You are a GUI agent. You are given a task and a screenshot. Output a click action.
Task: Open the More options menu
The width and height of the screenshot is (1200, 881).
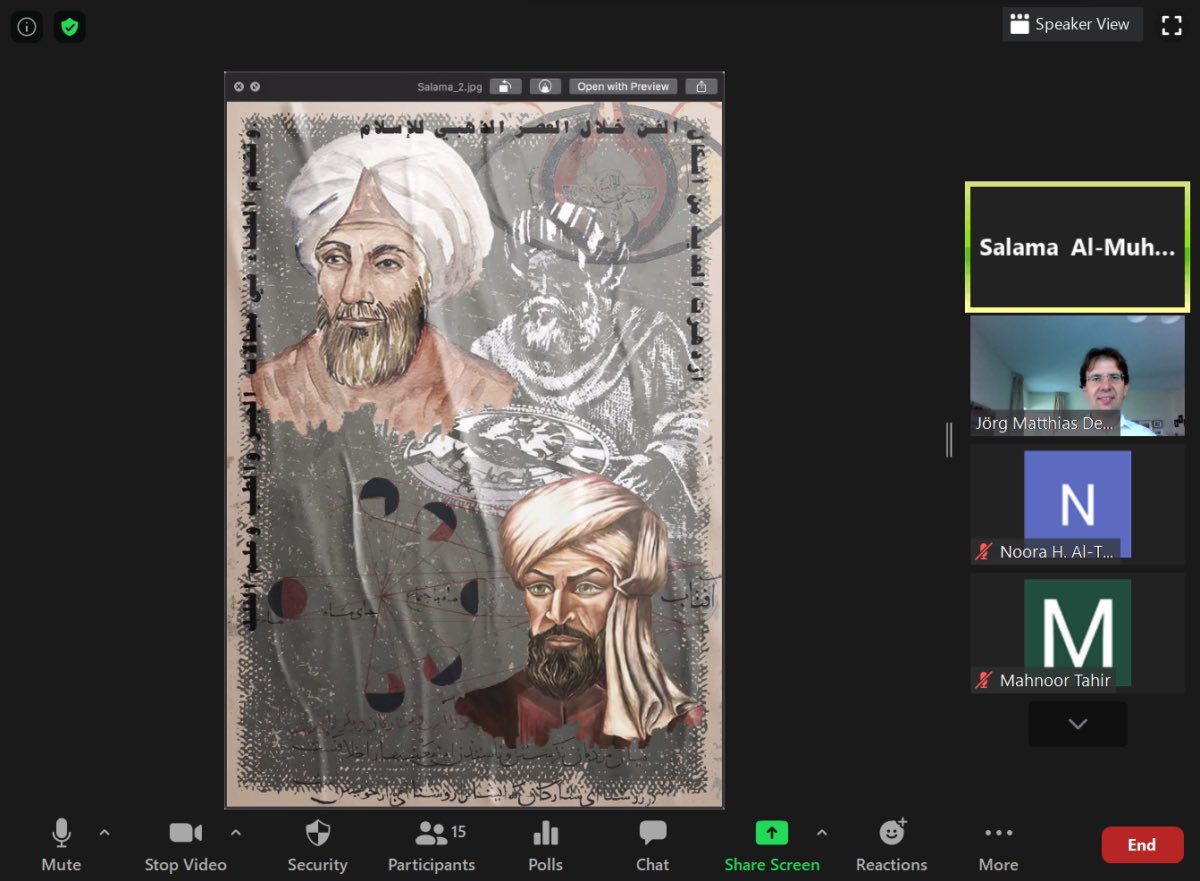point(998,846)
